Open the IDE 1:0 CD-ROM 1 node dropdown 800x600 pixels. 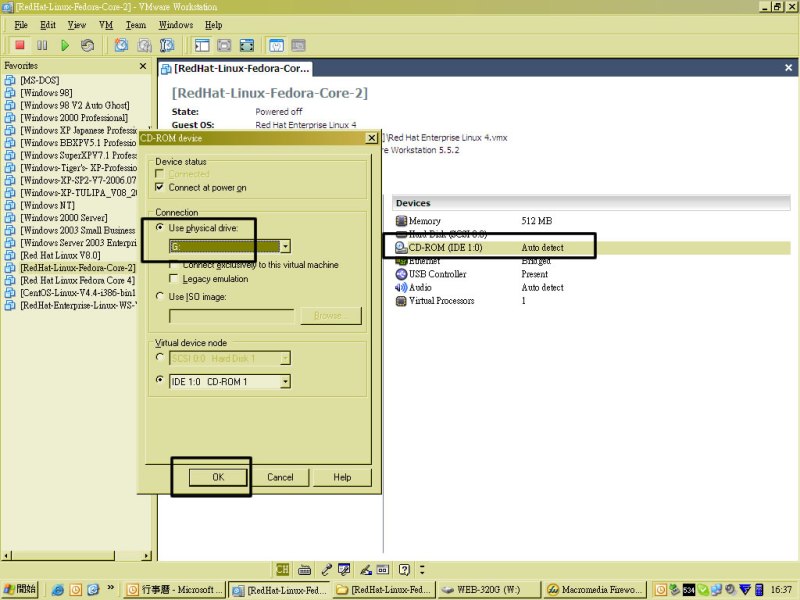[285, 381]
